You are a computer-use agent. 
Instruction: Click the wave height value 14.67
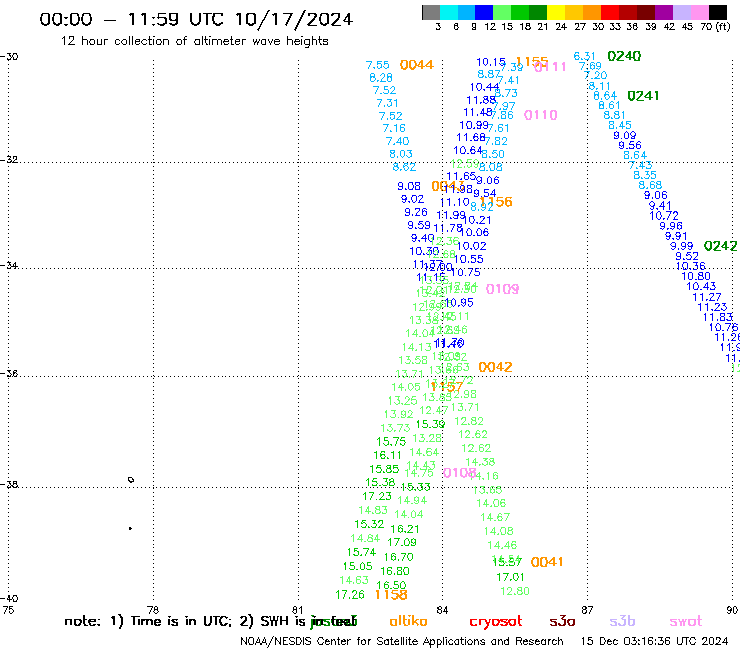coord(495,518)
